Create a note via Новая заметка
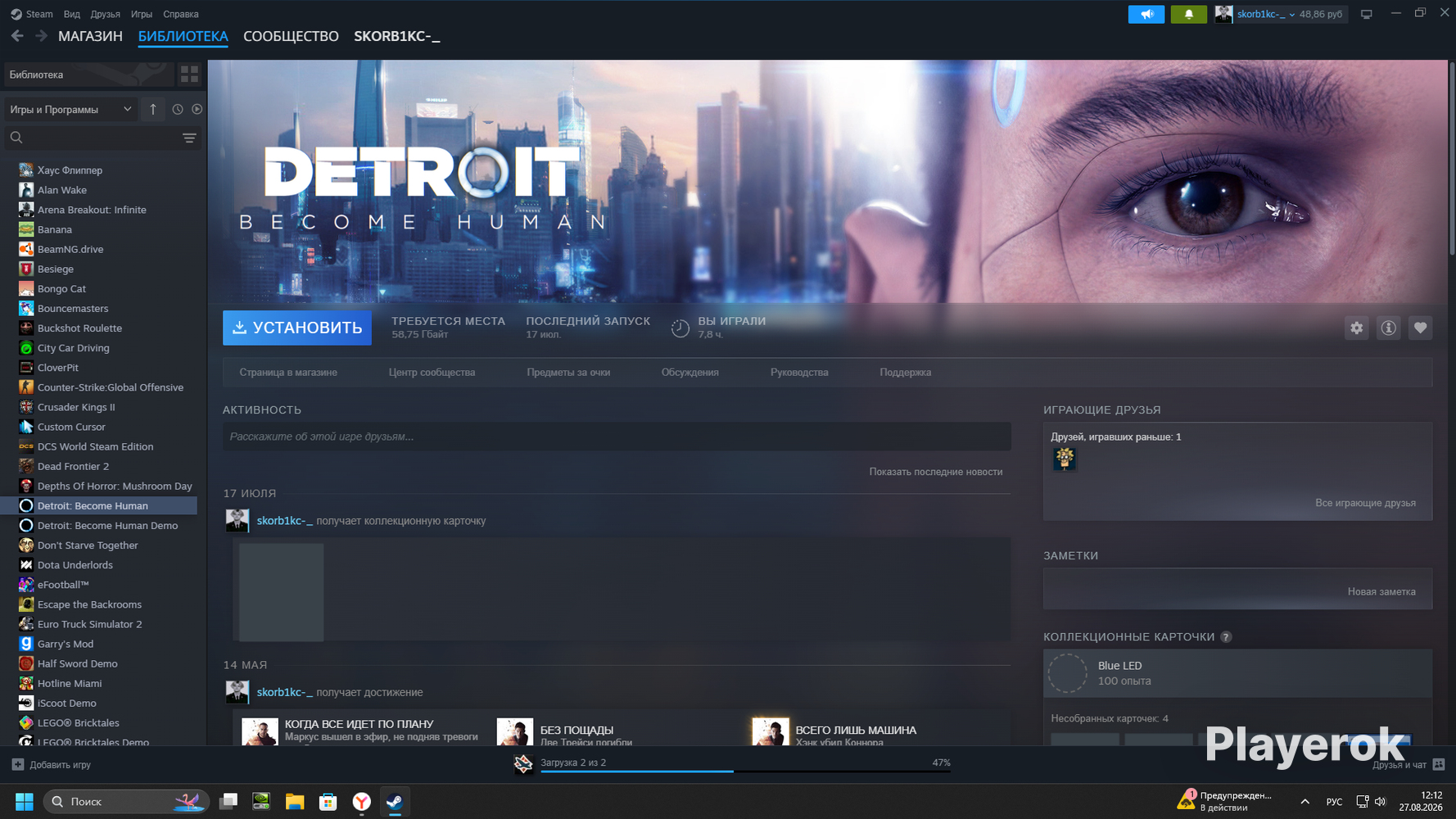This screenshot has width=1456, height=819. pyautogui.click(x=1381, y=591)
